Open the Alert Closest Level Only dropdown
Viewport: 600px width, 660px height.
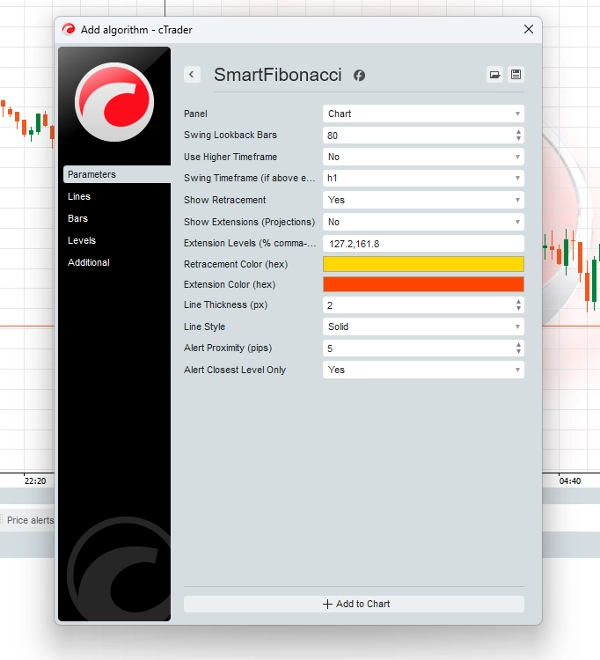tap(424, 370)
